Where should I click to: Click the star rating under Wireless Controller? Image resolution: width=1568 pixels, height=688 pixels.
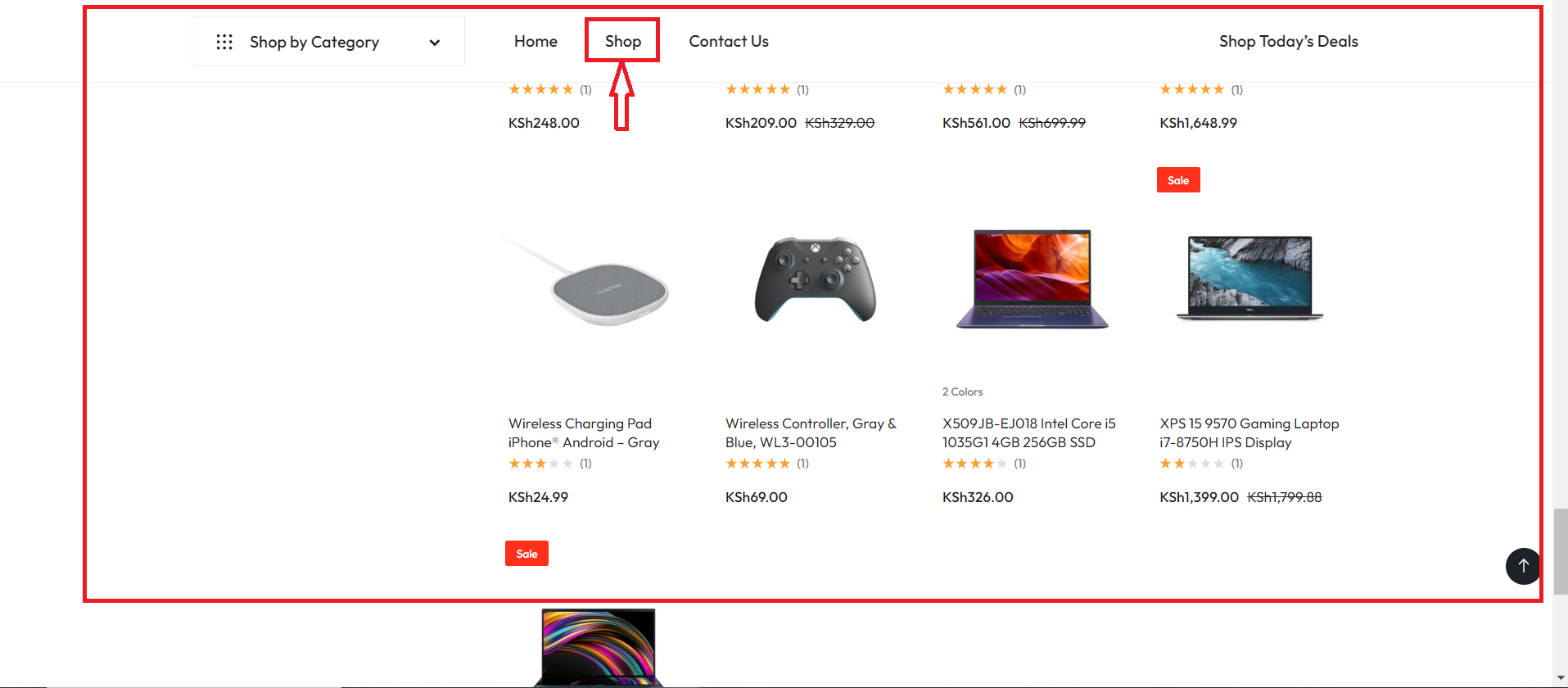[x=757, y=463]
